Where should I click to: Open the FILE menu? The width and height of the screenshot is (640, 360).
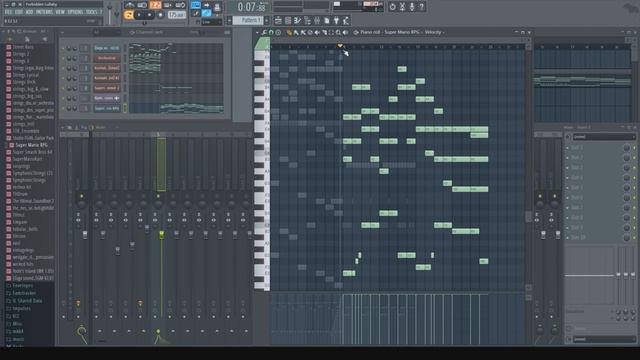pos(8,12)
